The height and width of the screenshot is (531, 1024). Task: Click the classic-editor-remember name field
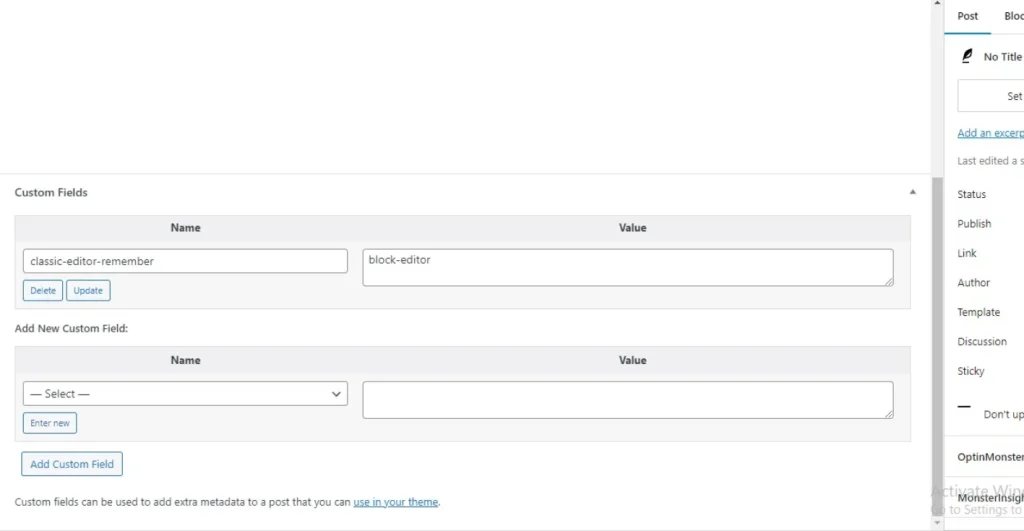185,261
